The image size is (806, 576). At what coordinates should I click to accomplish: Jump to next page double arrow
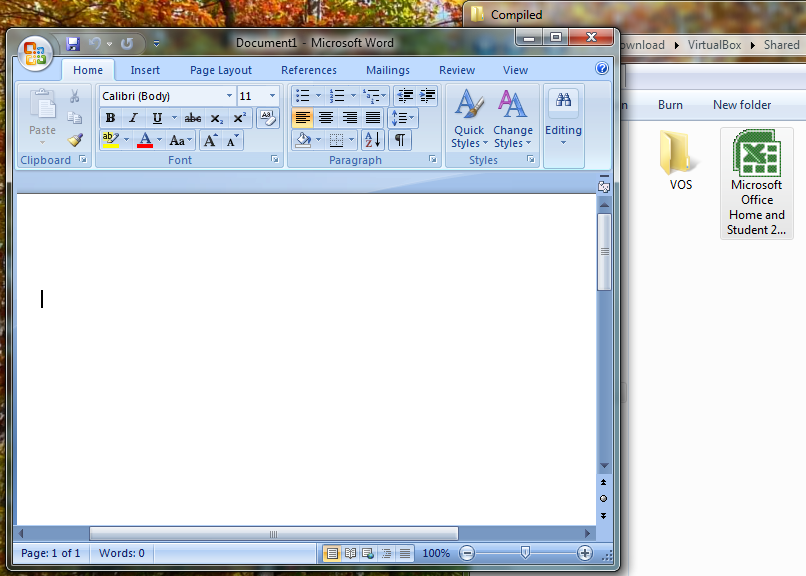603,515
